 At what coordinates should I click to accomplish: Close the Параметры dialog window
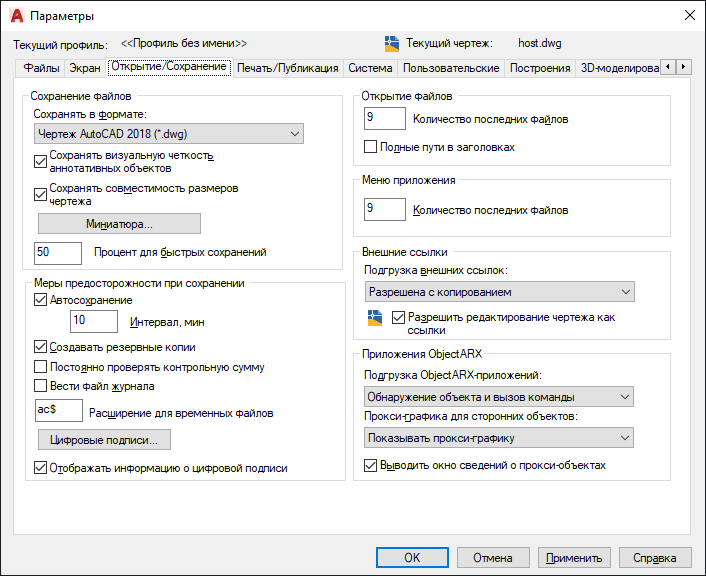coord(687,16)
